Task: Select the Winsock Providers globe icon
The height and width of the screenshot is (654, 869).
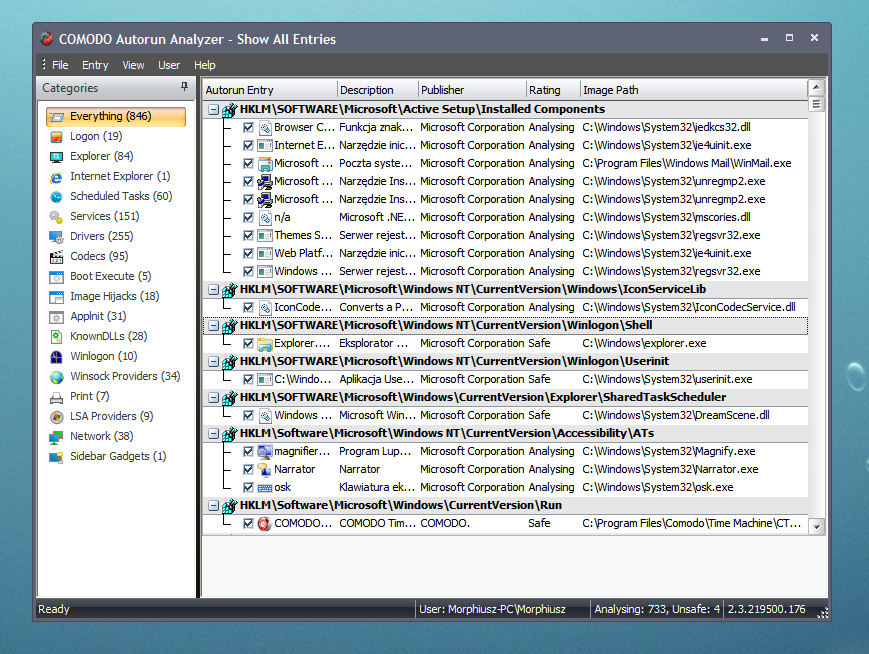Action: 55,377
